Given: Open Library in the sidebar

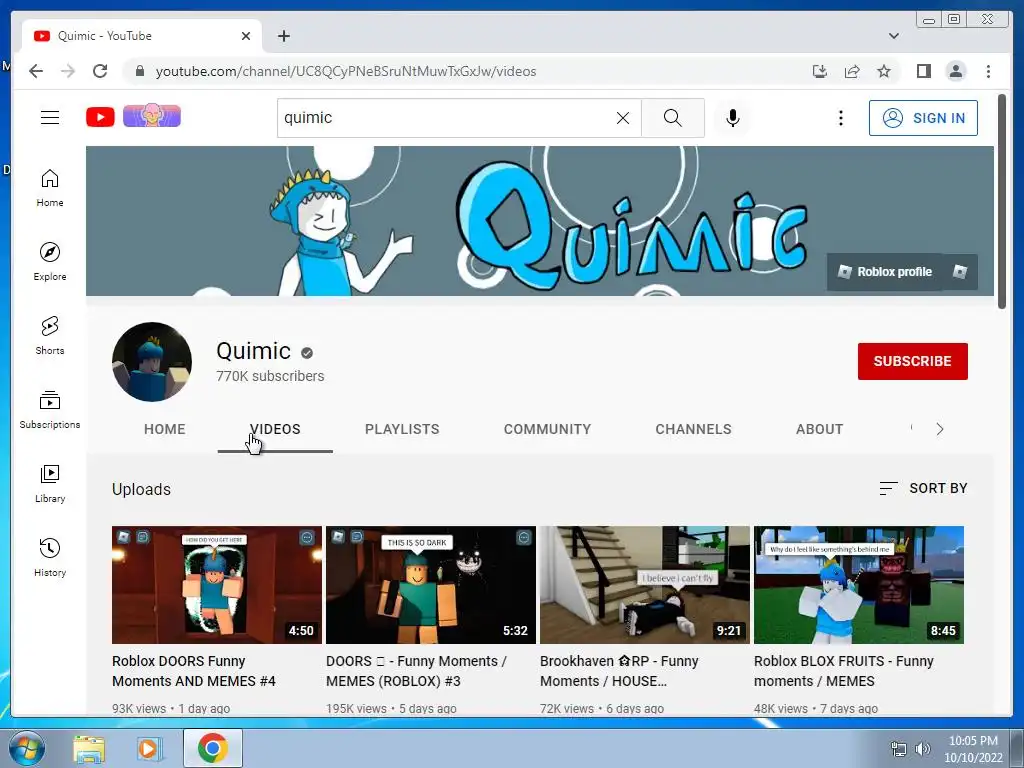Looking at the screenshot, I should click(50, 483).
